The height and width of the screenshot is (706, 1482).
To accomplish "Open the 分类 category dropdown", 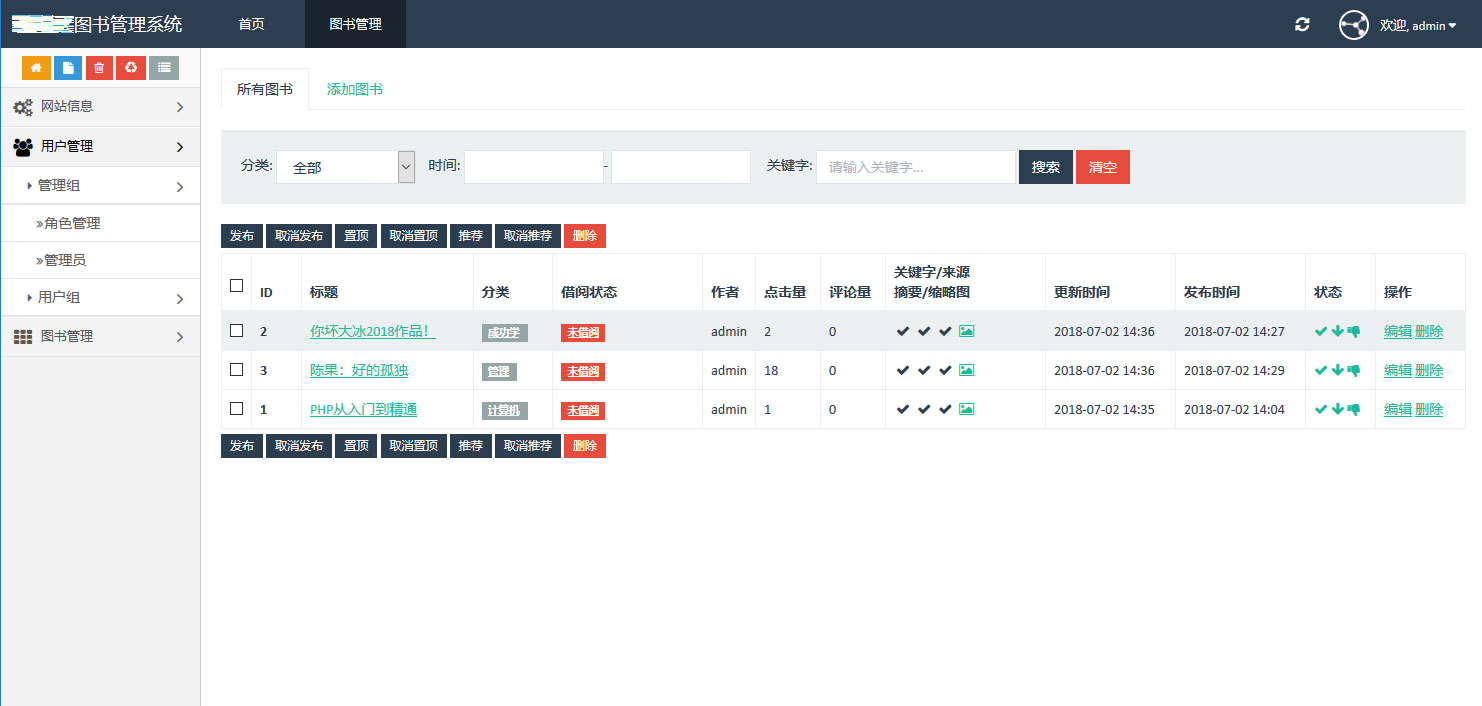I will coord(345,167).
